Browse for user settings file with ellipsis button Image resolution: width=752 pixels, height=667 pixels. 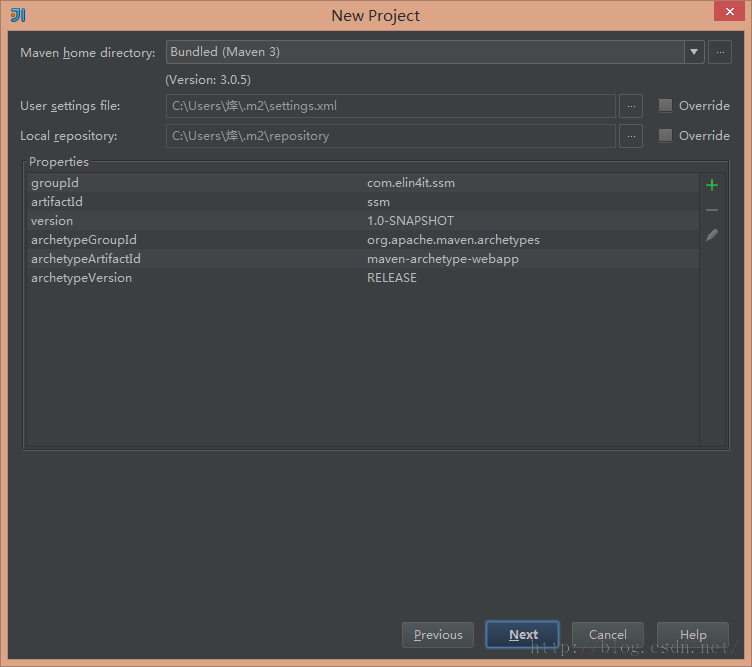[631, 106]
